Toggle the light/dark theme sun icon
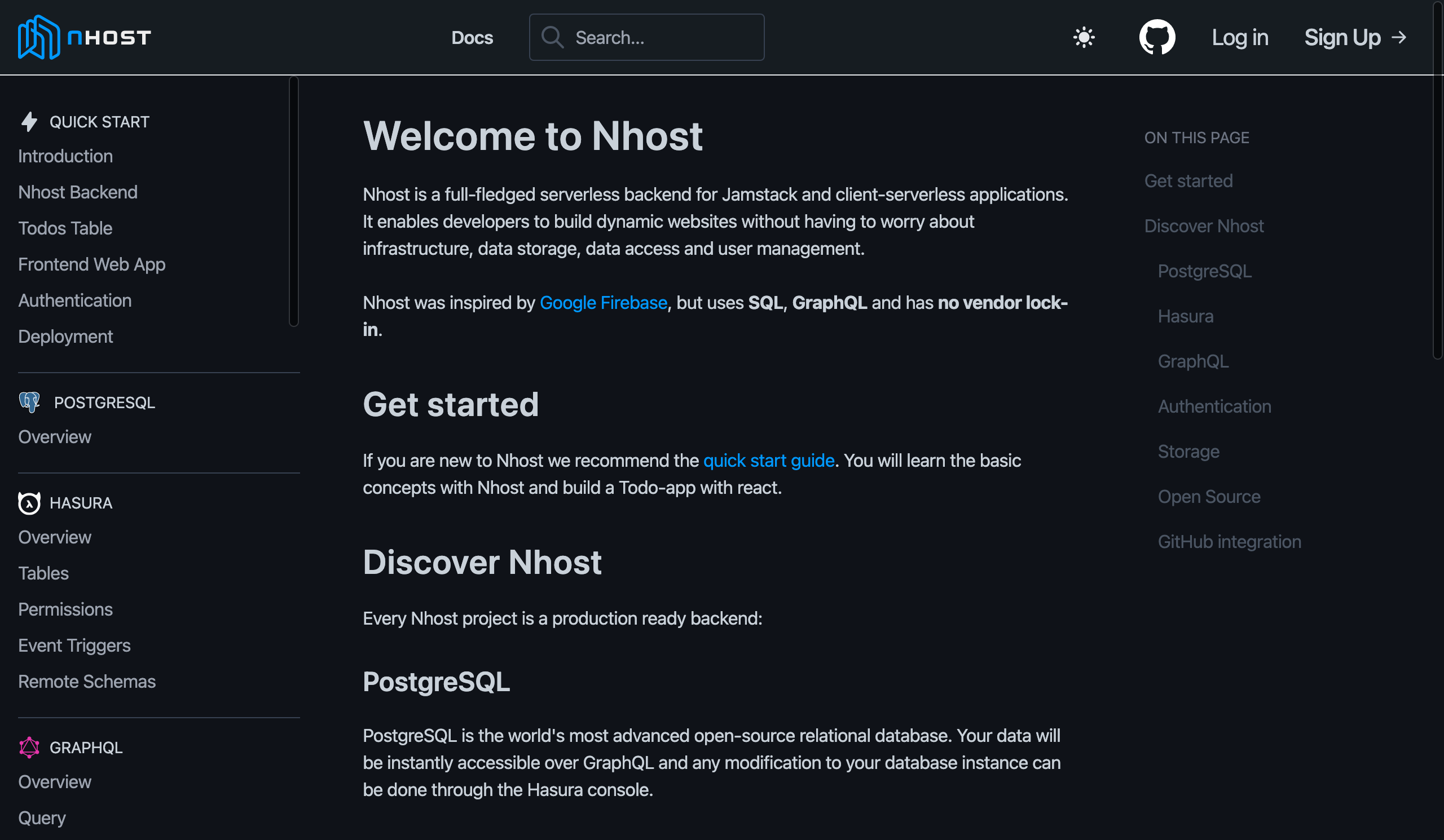1444x840 pixels. click(x=1084, y=38)
